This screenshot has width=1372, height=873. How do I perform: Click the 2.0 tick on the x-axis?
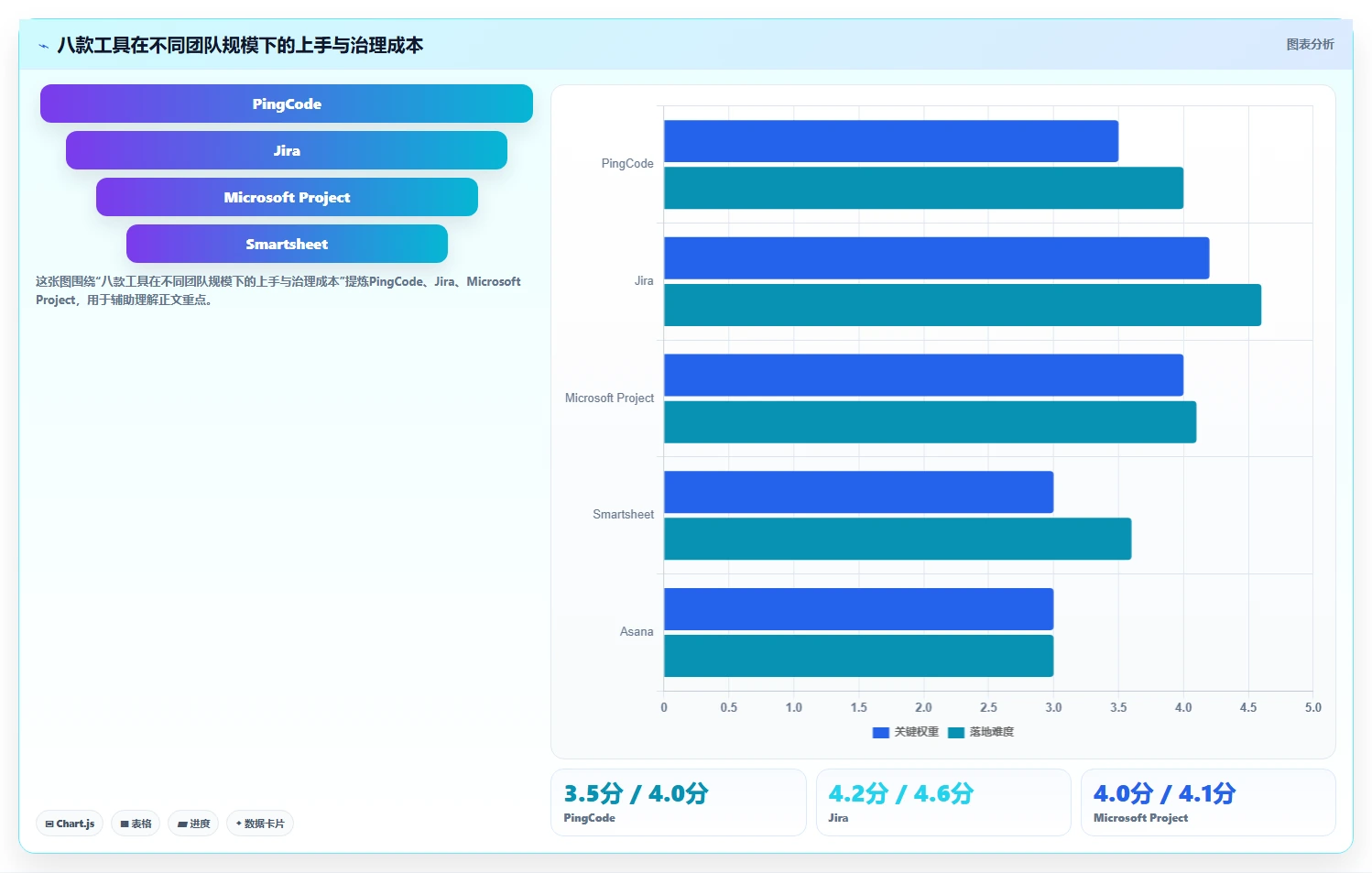(x=923, y=707)
